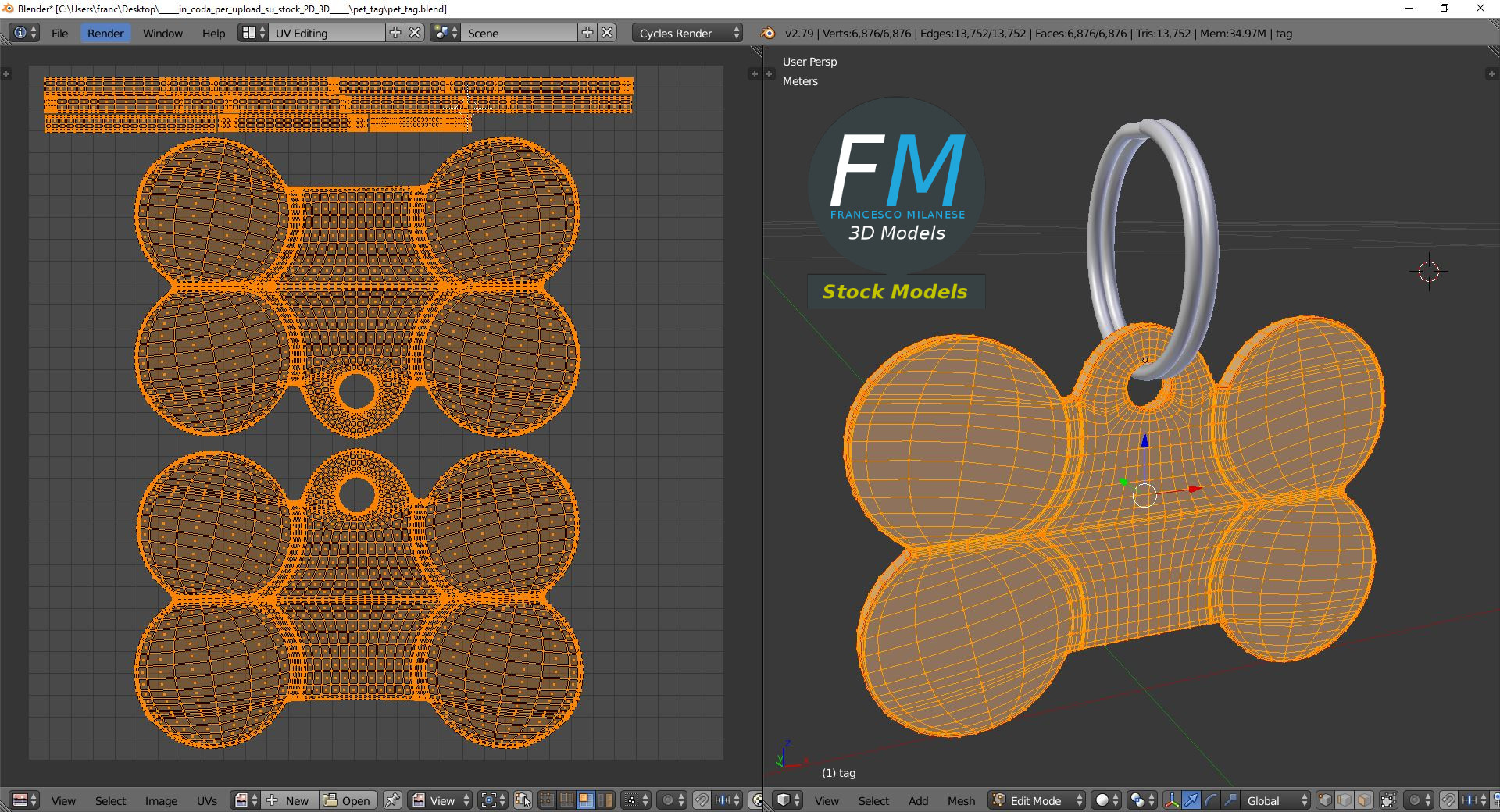Select UV island selection mode
Screen dimensions: 1500x812
(x=605, y=800)
